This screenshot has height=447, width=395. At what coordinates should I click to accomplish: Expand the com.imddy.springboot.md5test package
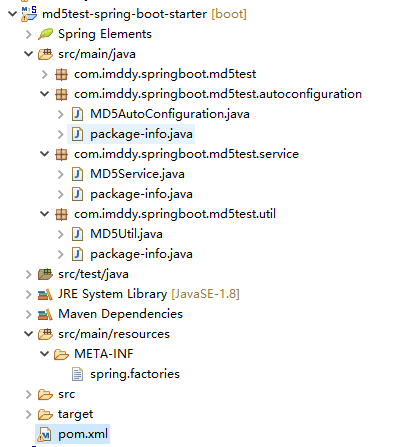44,74
